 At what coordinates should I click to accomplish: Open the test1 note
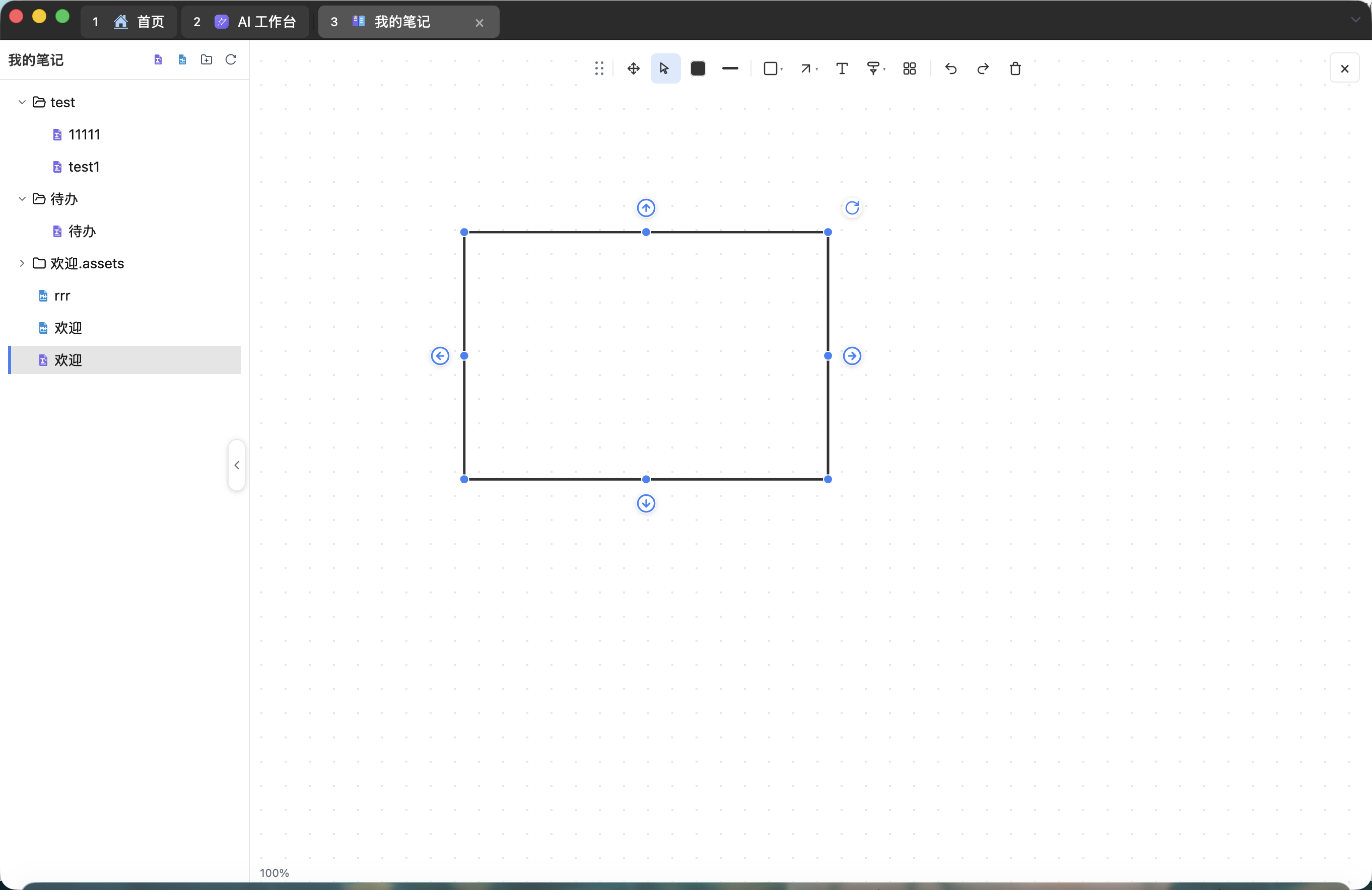click(x=84, y=167)
